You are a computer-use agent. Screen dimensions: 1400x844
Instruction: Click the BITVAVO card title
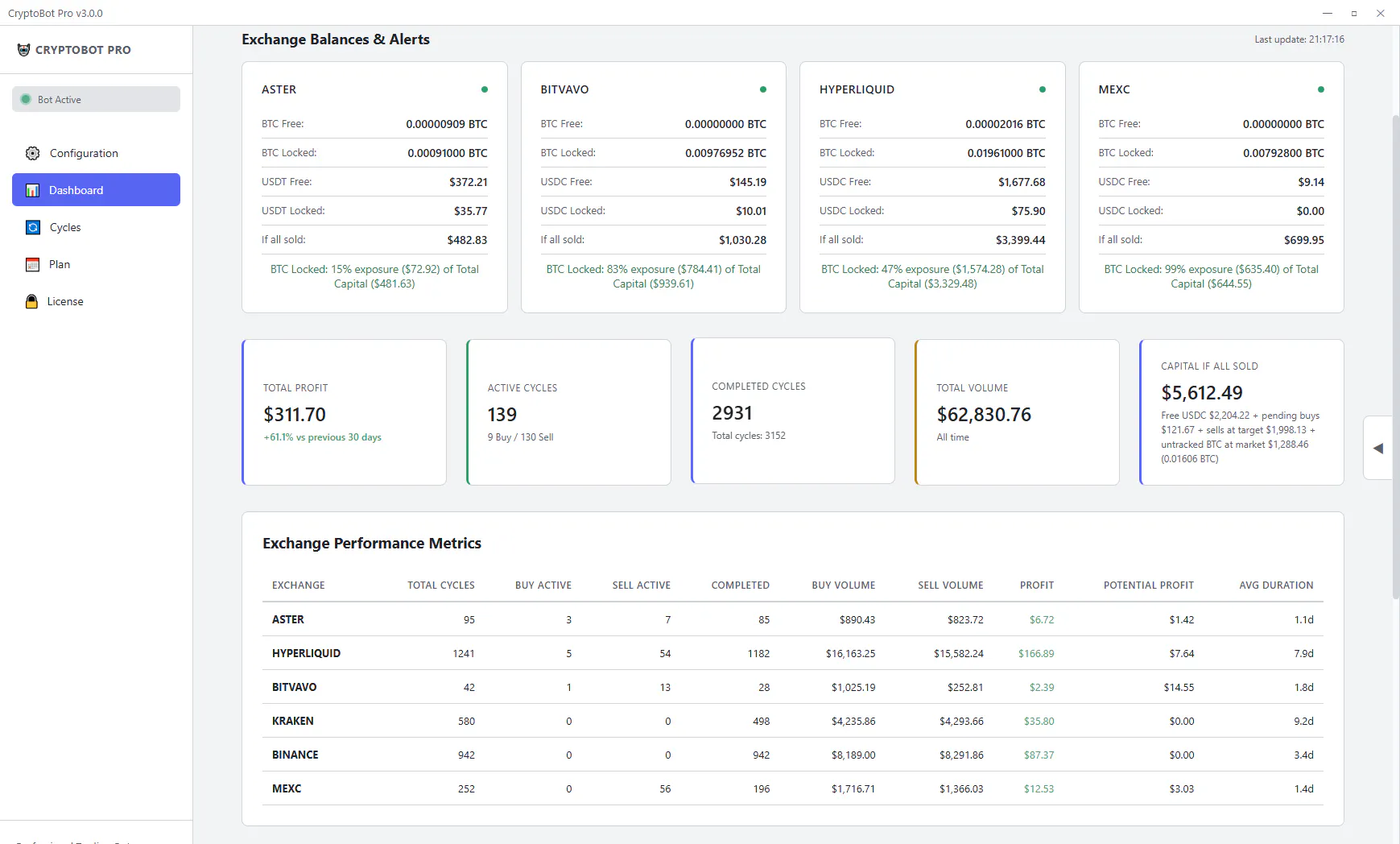click(x=564, y=89)
